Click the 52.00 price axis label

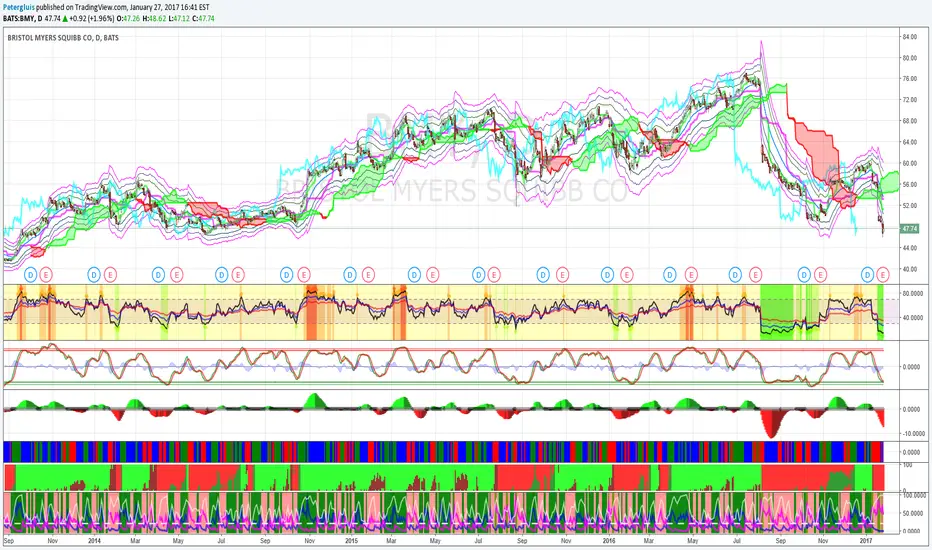(909, 206)
